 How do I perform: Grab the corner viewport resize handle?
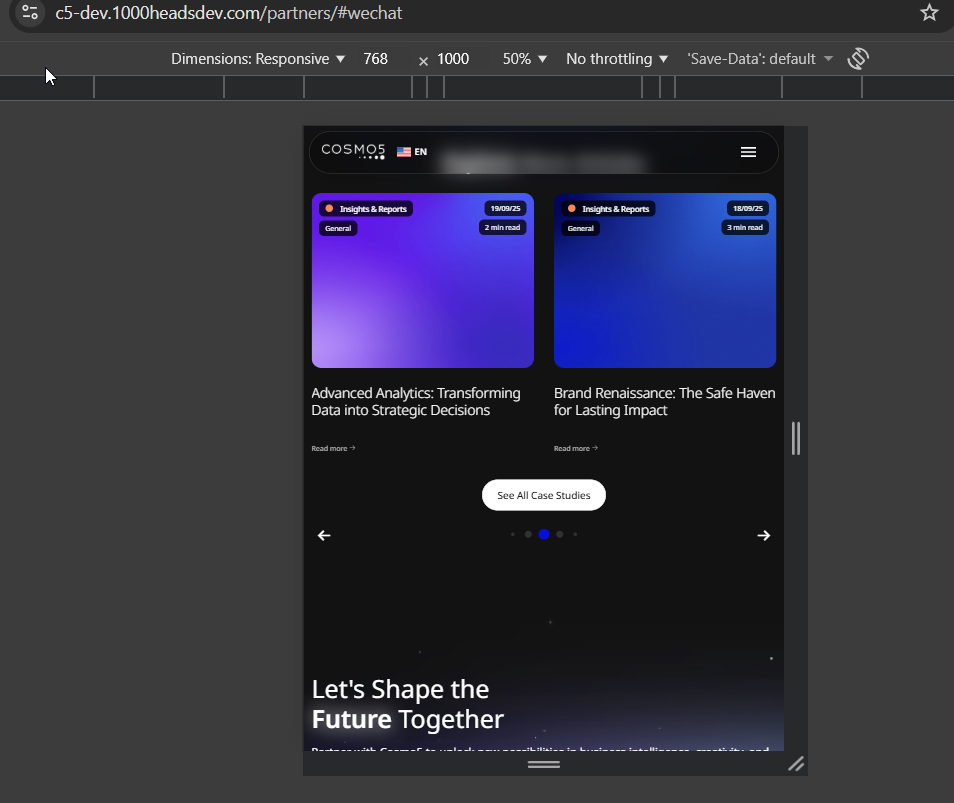[x=796, y=764]
